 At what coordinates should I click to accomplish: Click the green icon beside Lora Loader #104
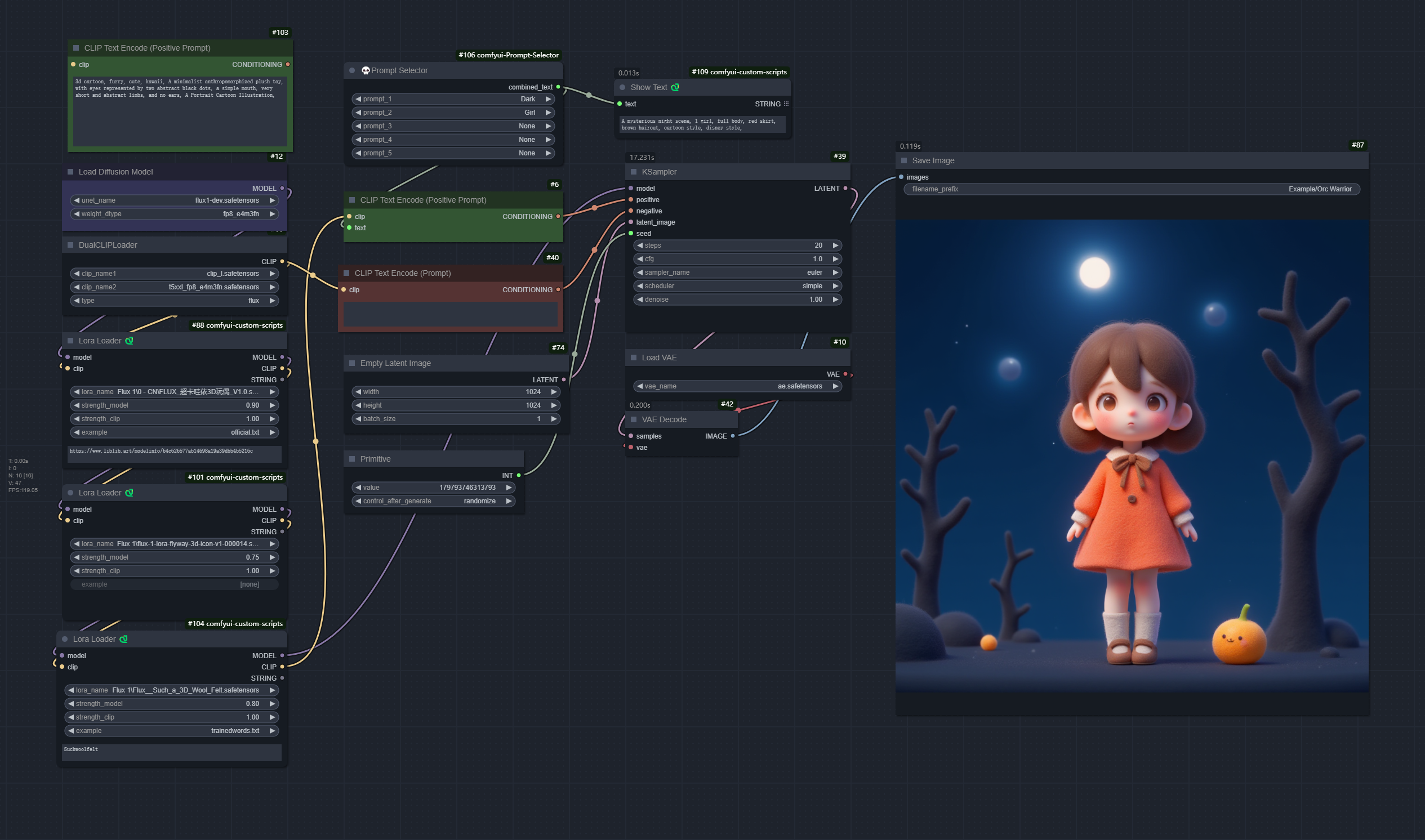coord(123,639)
